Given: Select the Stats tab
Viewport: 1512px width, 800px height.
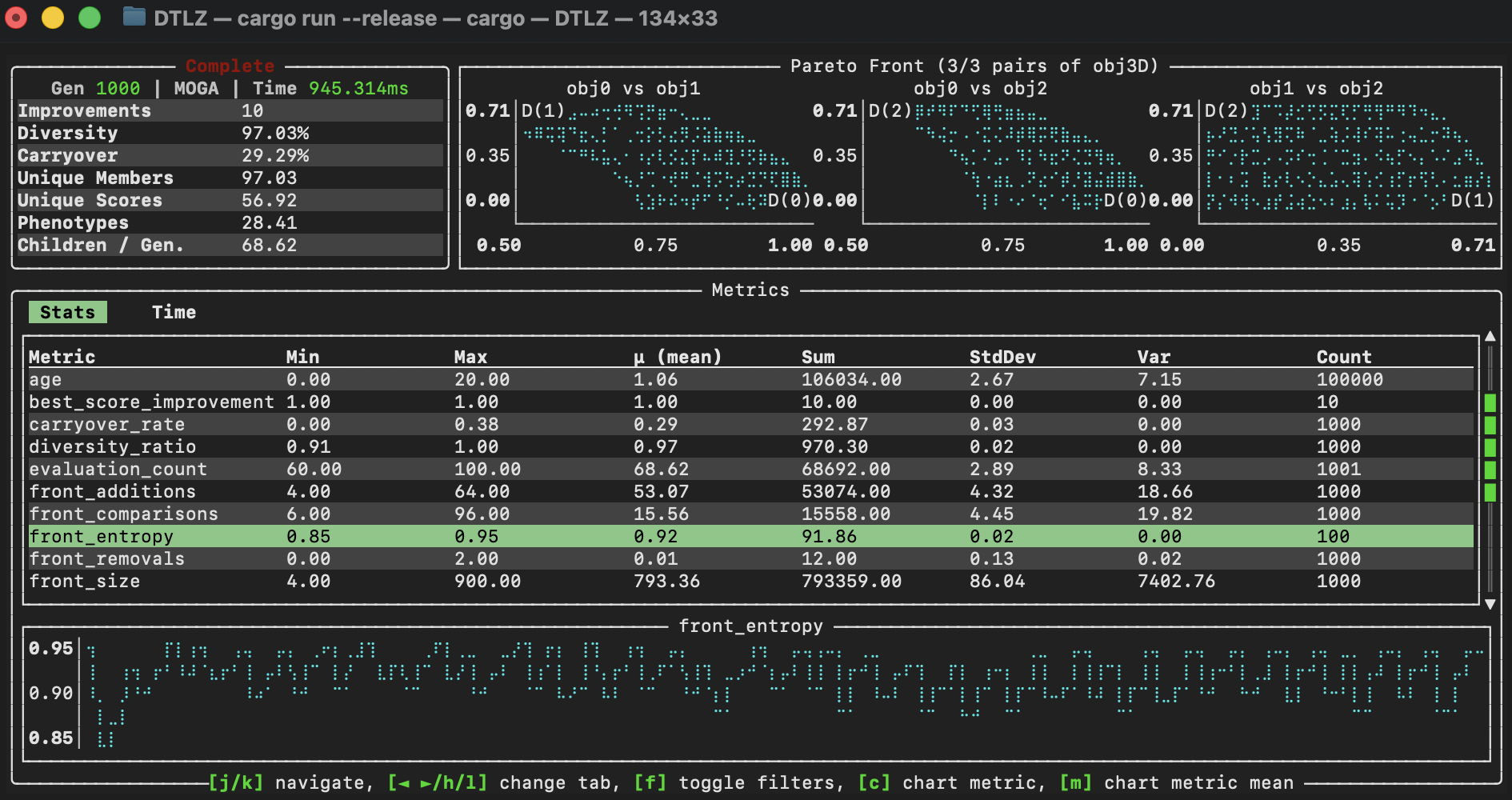Looking at the screenshot, I should 68,312.
